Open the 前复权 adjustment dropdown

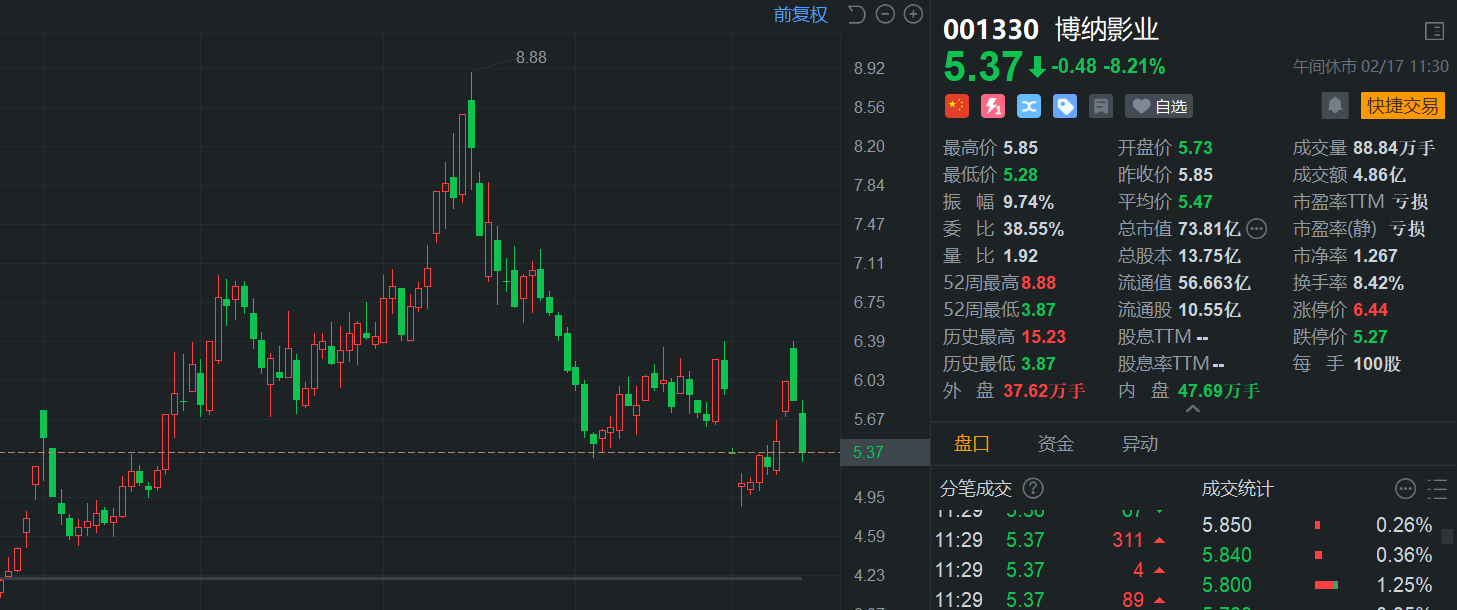(x=800, y=14)
